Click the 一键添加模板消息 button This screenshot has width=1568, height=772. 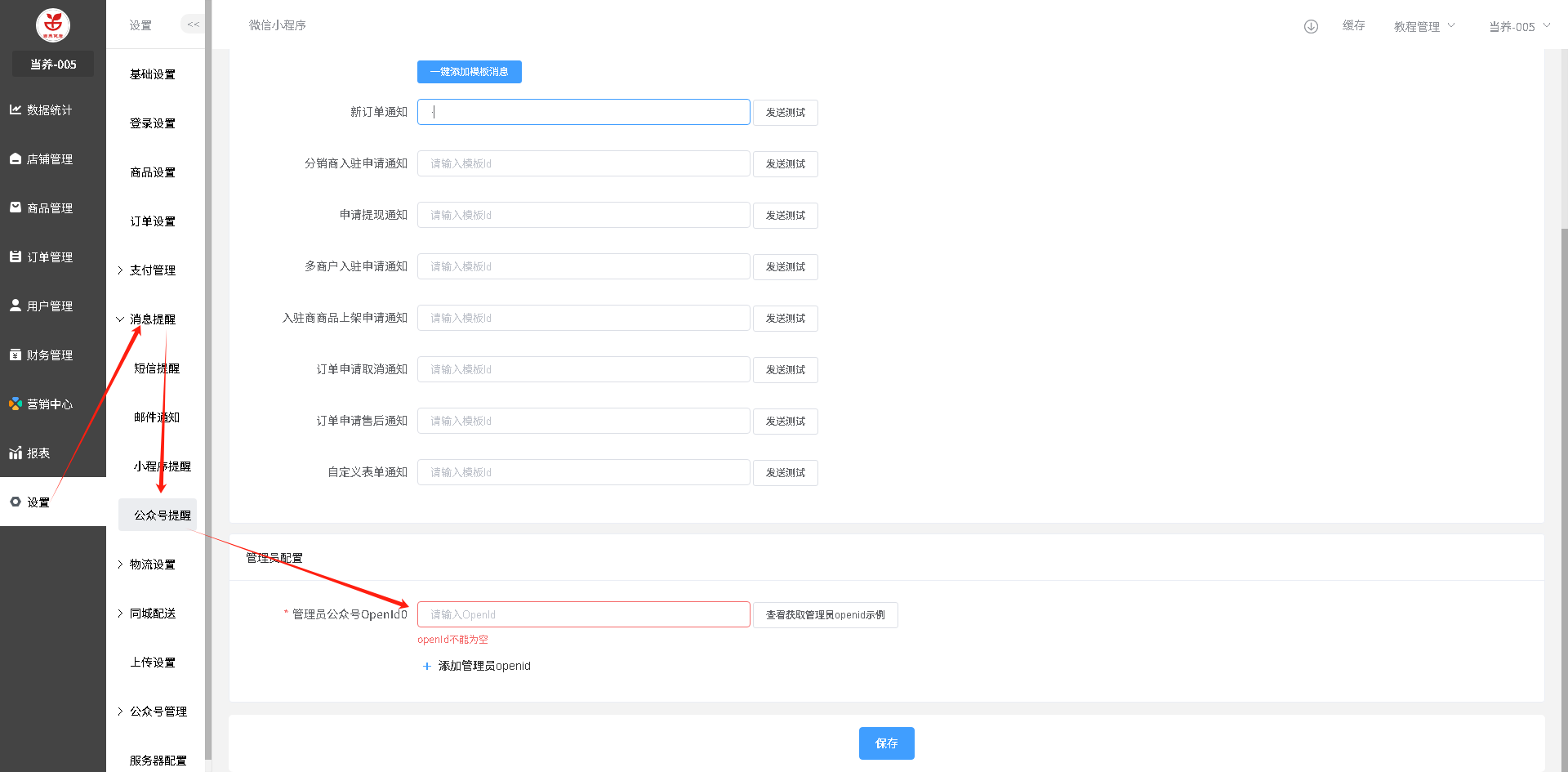pyautogui.click(x=469, y=72)
